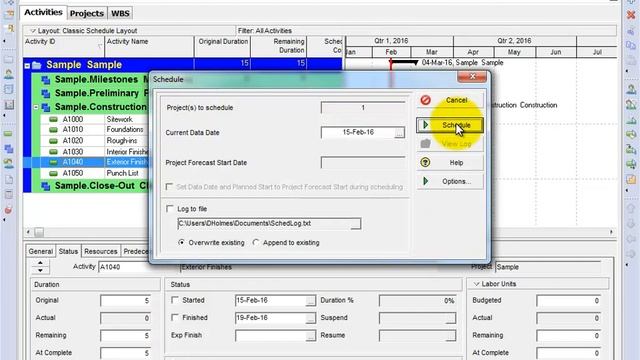Collapse the Sample Sample project group

tap(27, 65)
